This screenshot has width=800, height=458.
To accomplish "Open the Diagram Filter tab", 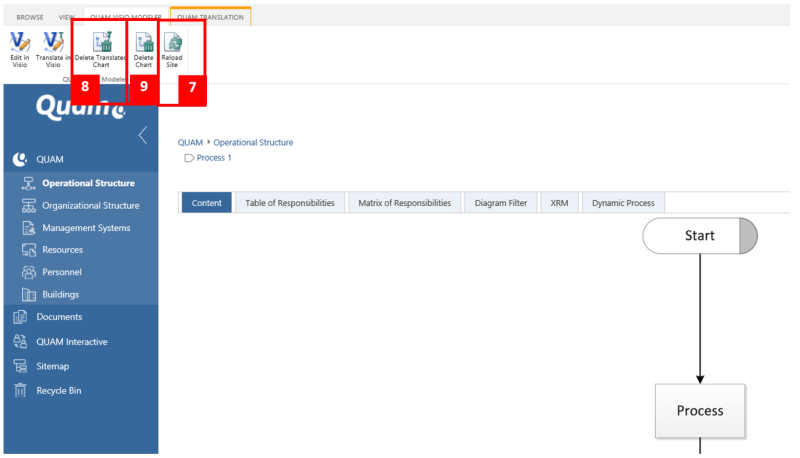I will [x=501, y=203].
